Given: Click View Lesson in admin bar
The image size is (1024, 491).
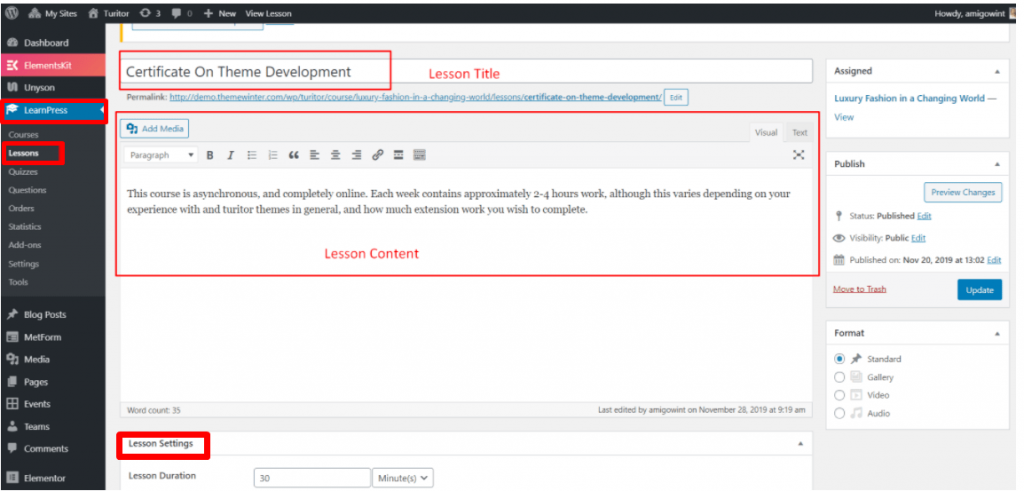Looking at the screenshot, I should 268,13.
